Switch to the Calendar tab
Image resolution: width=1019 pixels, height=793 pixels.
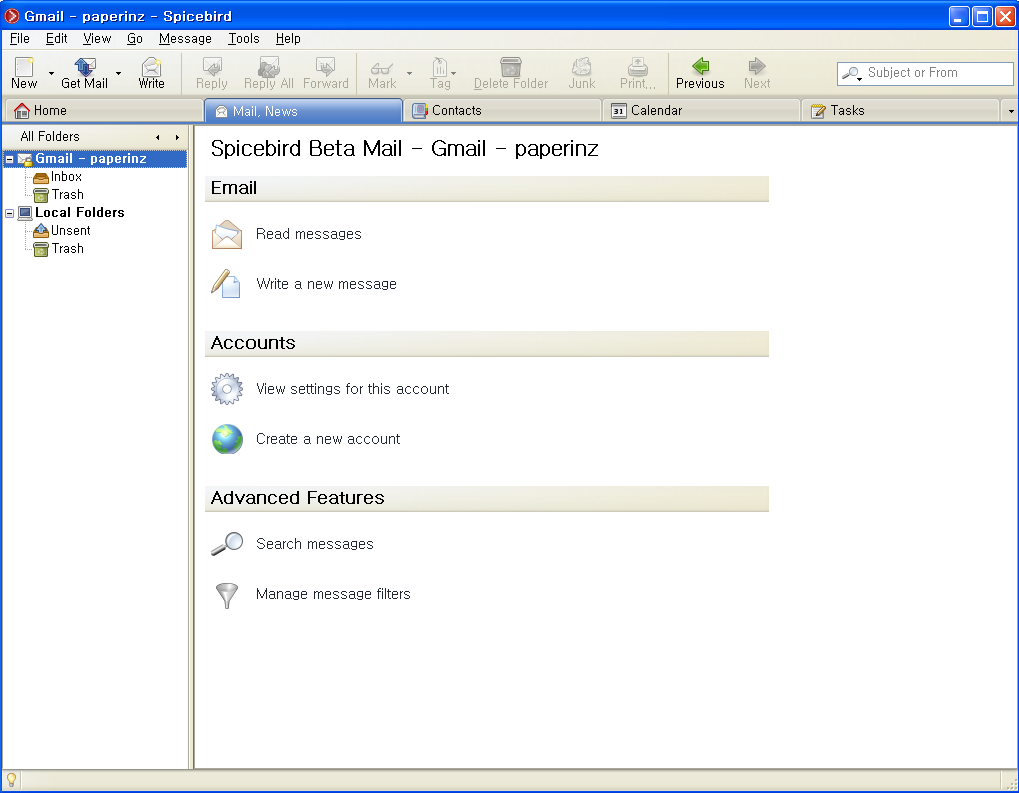point(701,110)
